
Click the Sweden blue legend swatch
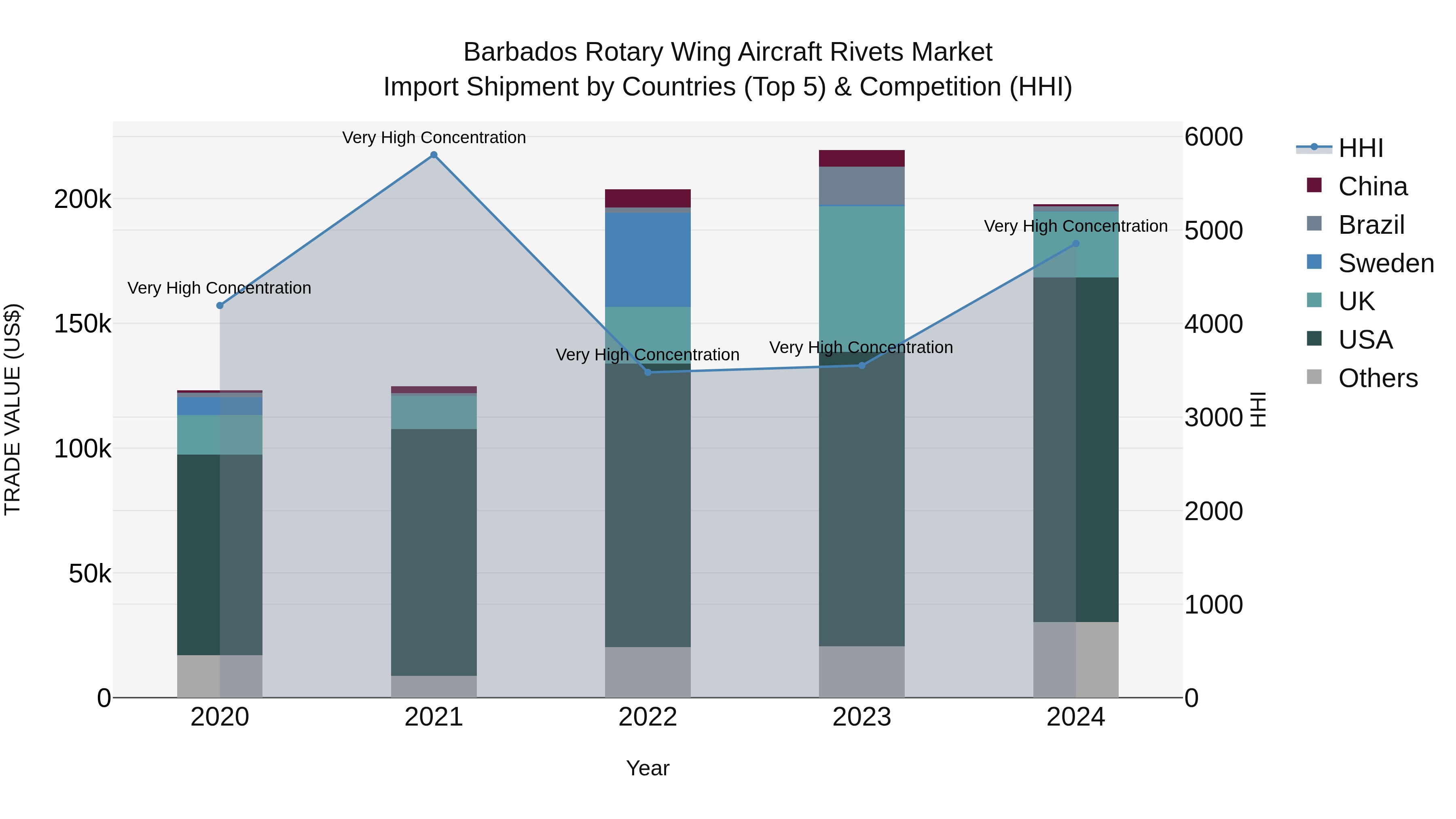[x=1314, y=262]
